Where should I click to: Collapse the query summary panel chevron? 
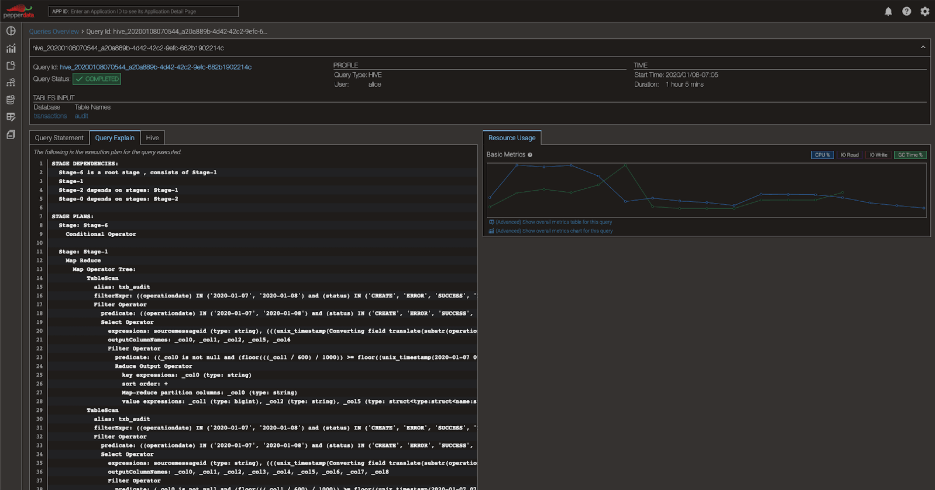click(923, 48)
